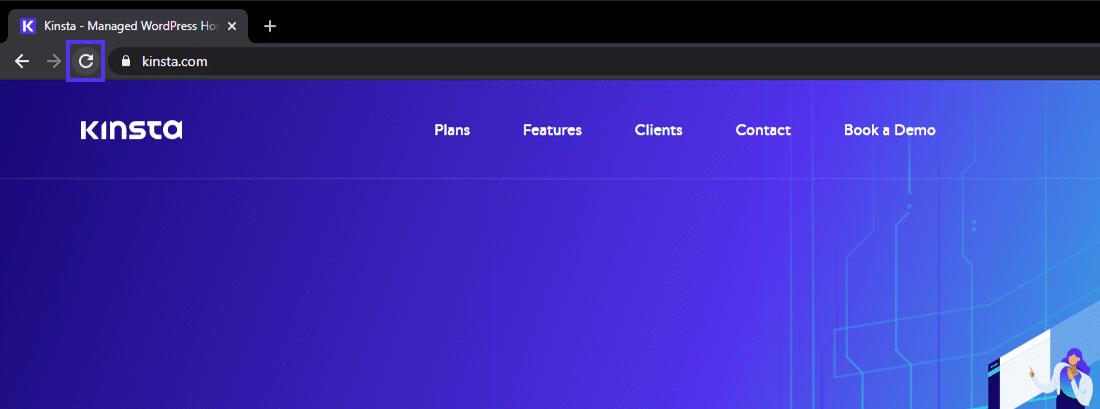Close the Kinsta Managed WordPress tab
The image size is (1100, 409).
232,26
